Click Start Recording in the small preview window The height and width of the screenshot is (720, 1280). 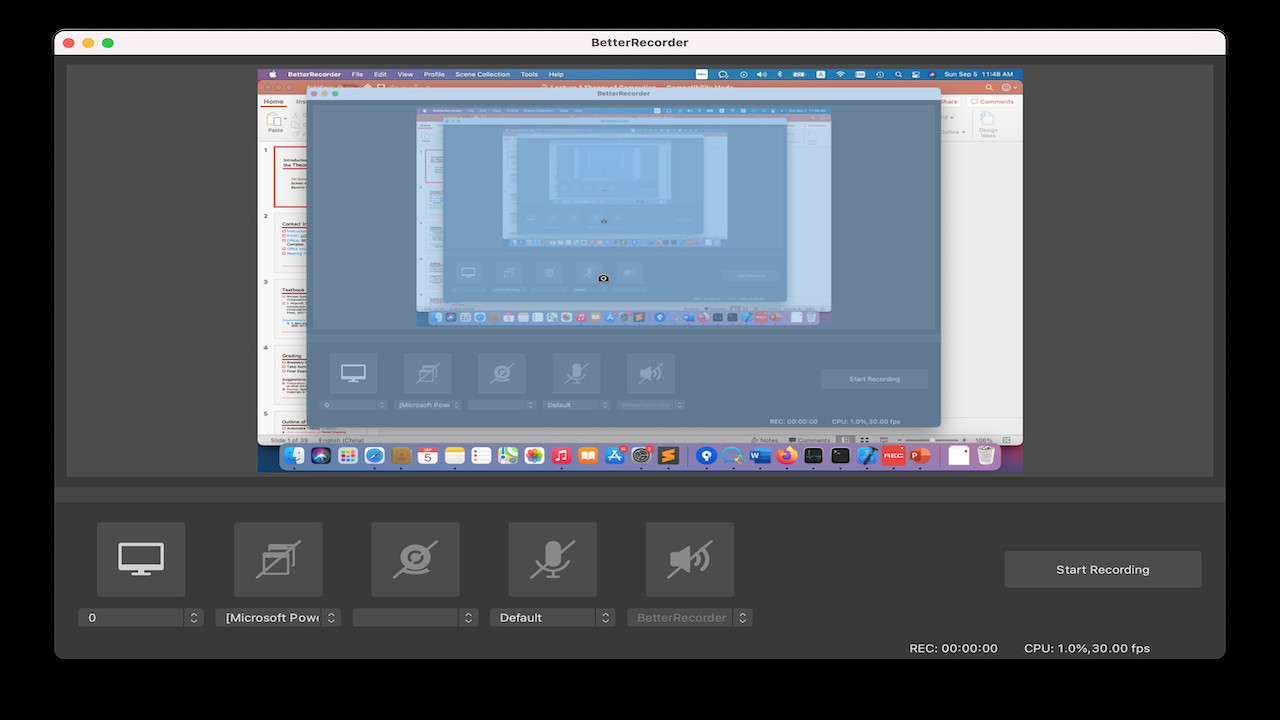coord(874,378)
